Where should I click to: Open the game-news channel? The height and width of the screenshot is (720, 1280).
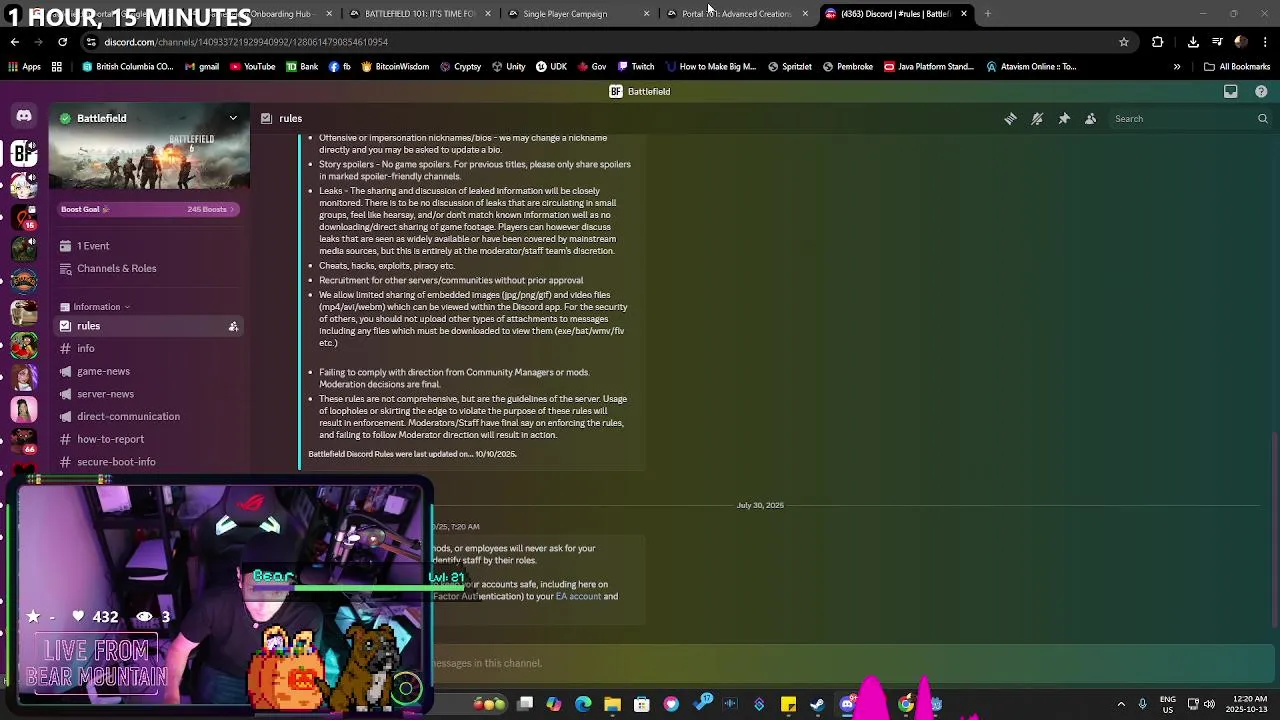point(148,372)
